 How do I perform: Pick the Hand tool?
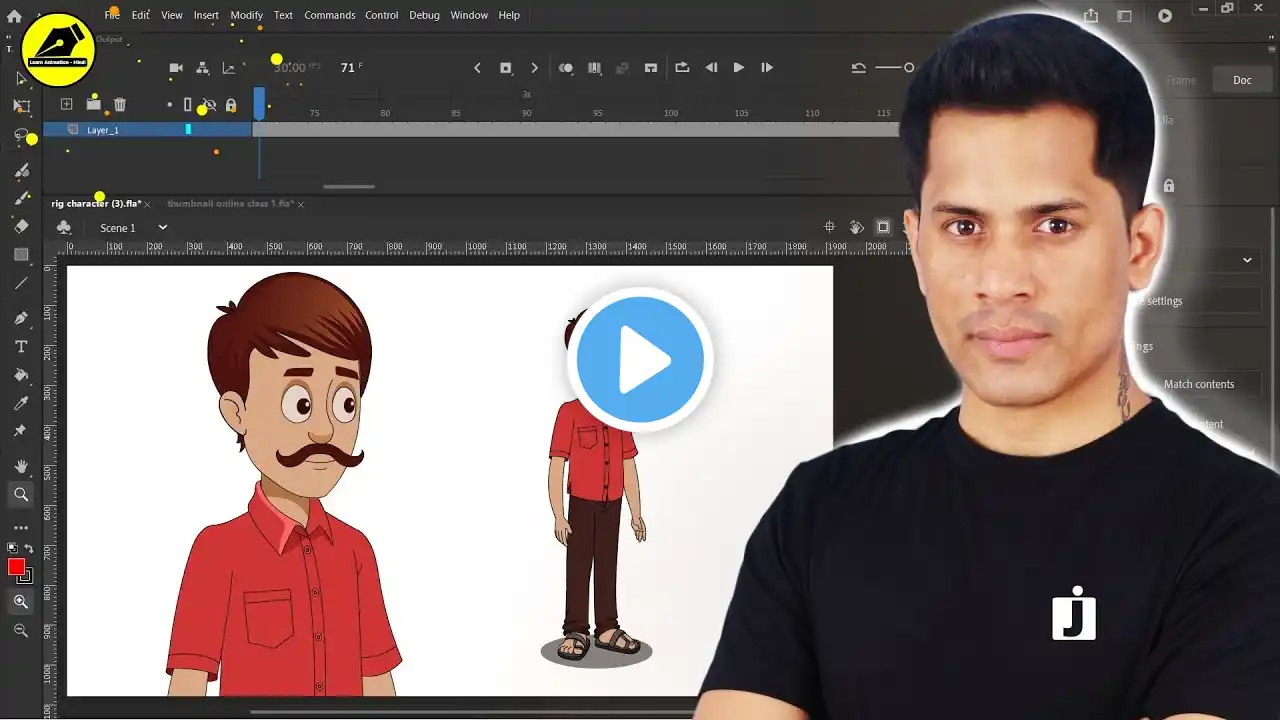pos(21,466)
